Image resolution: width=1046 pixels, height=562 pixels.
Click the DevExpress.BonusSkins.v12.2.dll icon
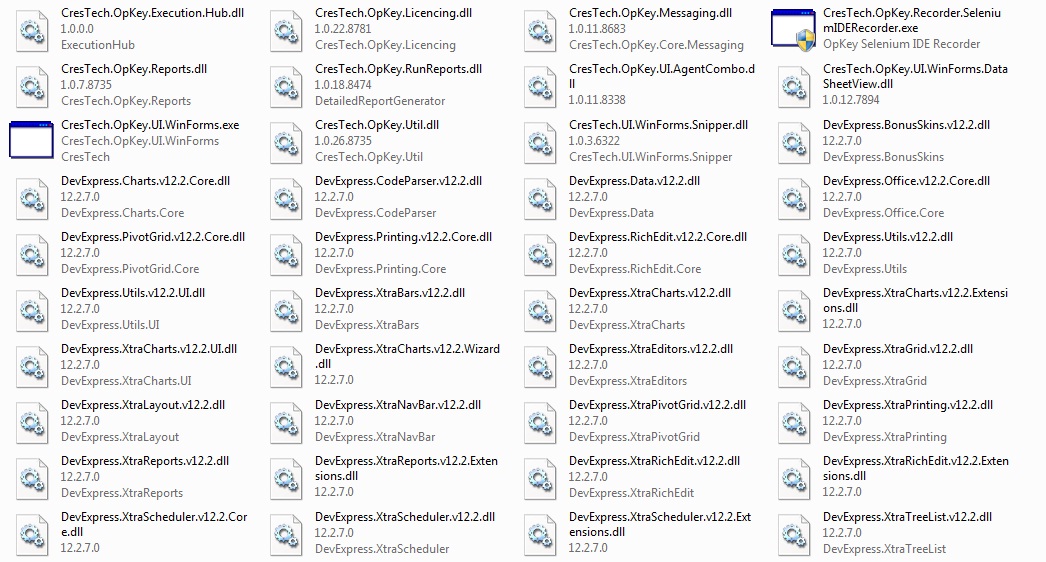(794, 143)
